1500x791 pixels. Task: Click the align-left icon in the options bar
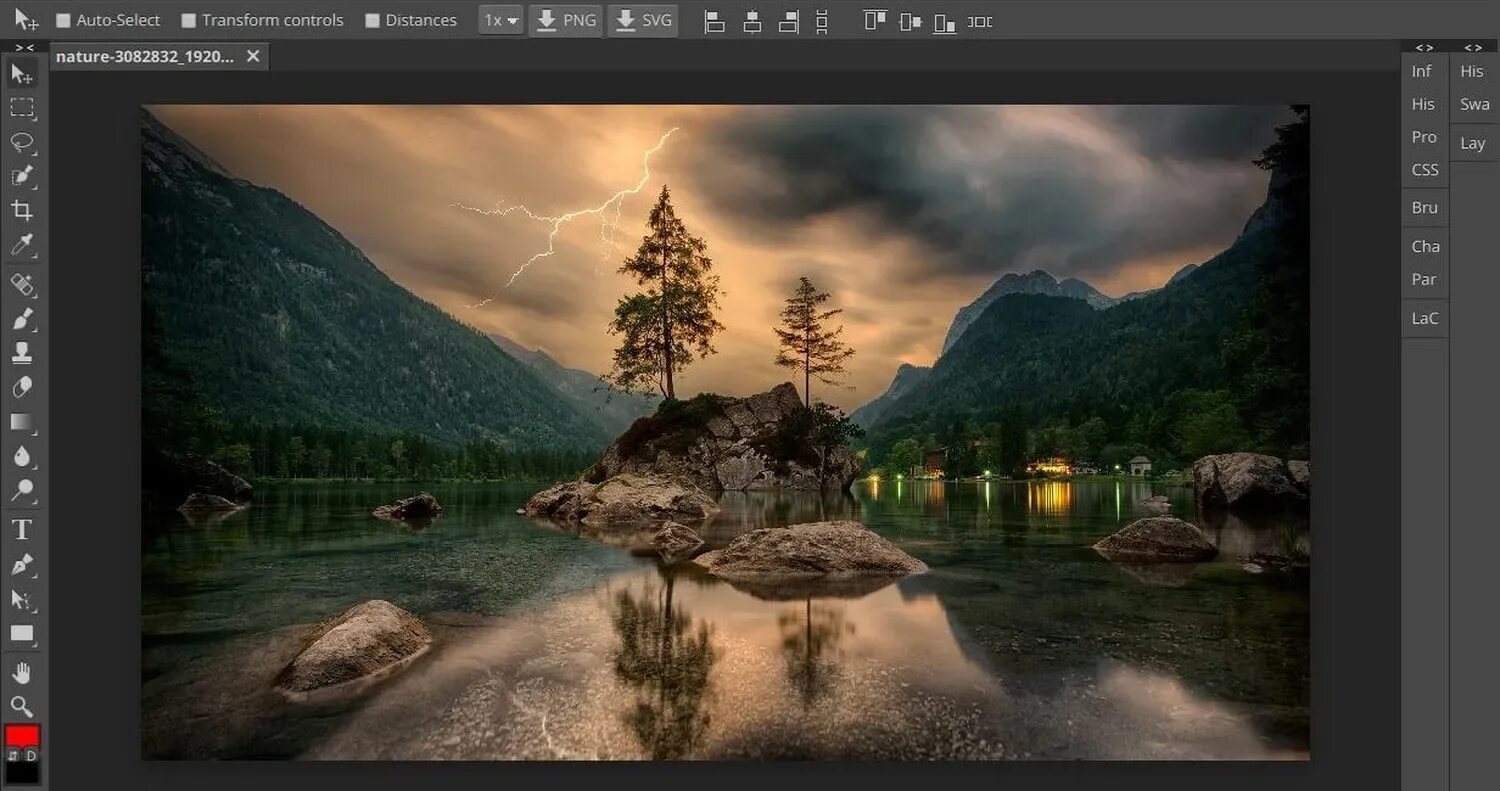(x=714, y=20)
